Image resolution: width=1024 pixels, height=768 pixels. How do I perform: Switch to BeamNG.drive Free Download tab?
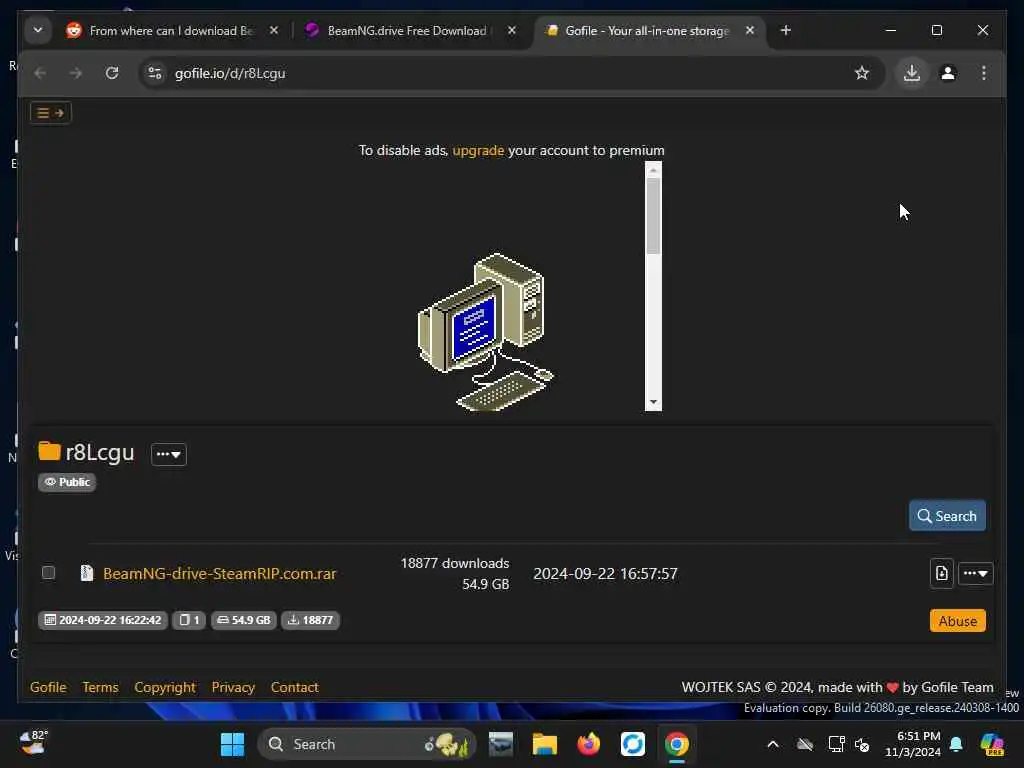click(408, 31)
